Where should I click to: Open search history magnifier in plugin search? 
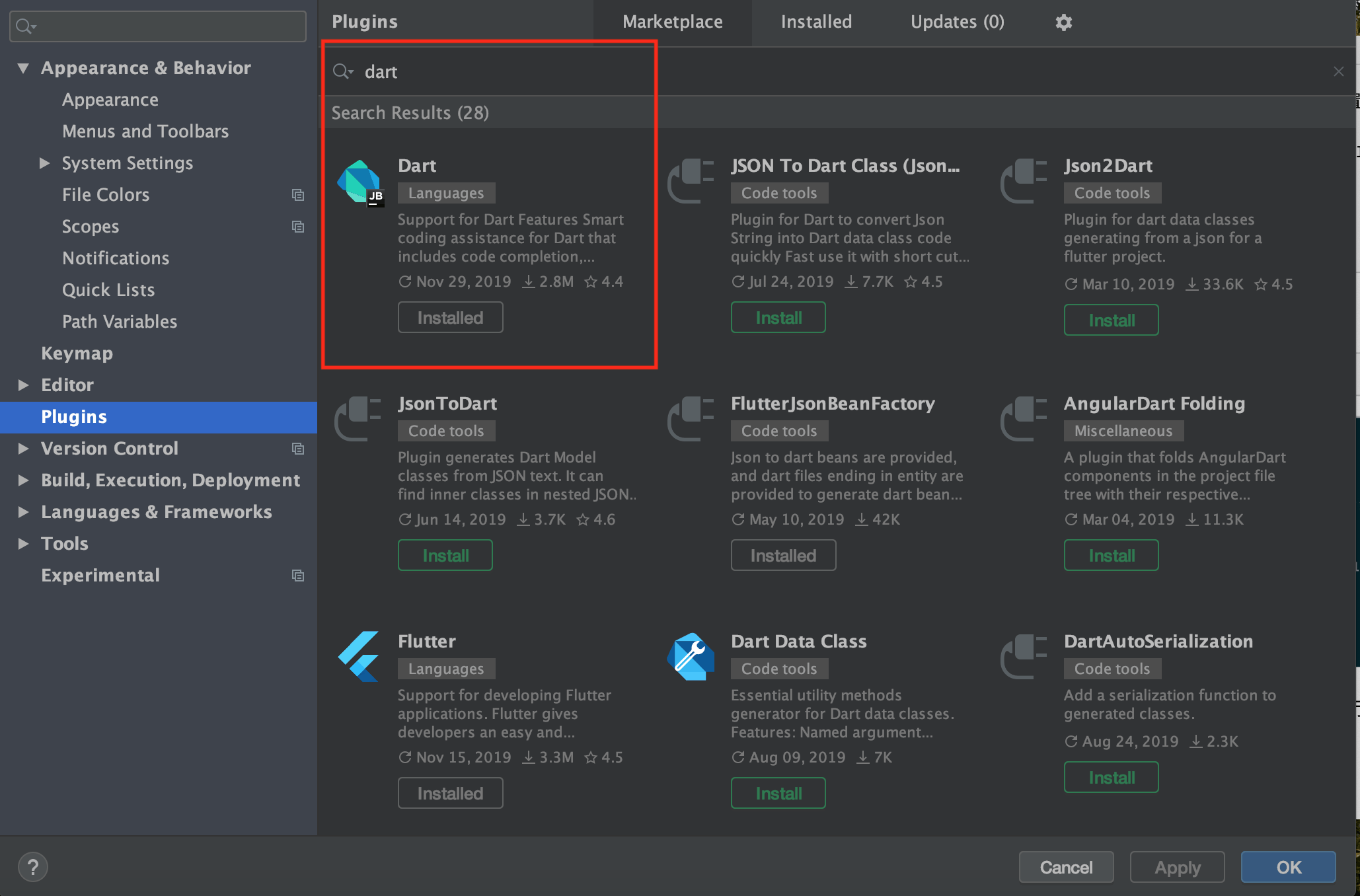point(343,71)
